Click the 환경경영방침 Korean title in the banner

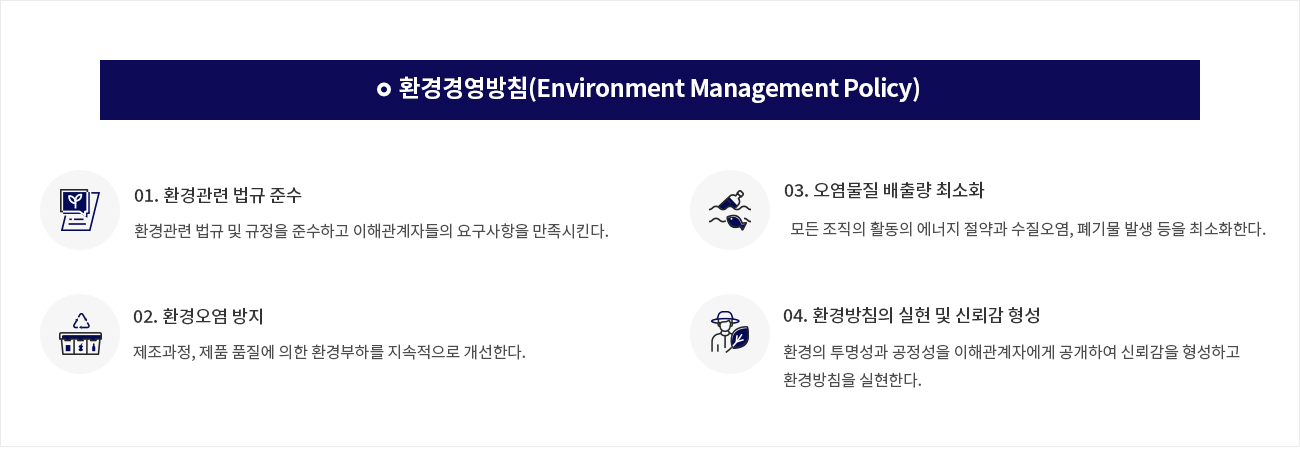pyautogui.click(x=462, y=89)
